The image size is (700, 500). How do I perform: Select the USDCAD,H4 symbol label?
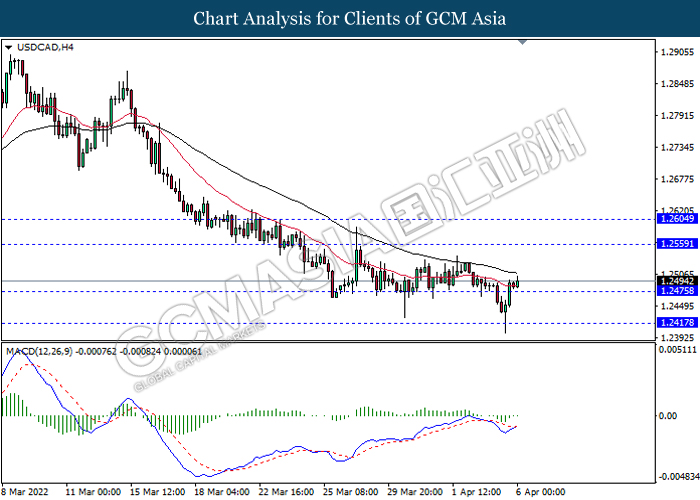[45, 47]
